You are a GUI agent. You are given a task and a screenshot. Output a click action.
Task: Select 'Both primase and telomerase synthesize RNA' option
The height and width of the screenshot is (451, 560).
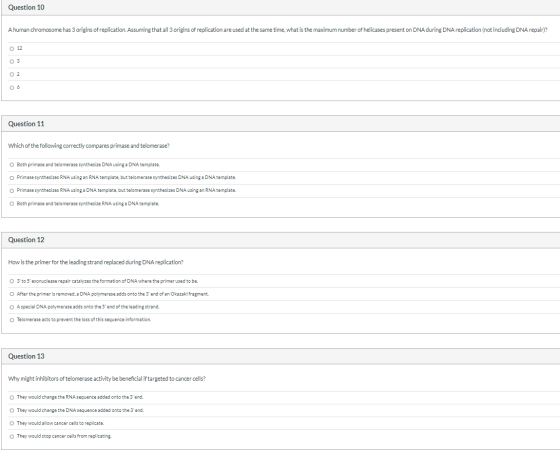point(12,204)
